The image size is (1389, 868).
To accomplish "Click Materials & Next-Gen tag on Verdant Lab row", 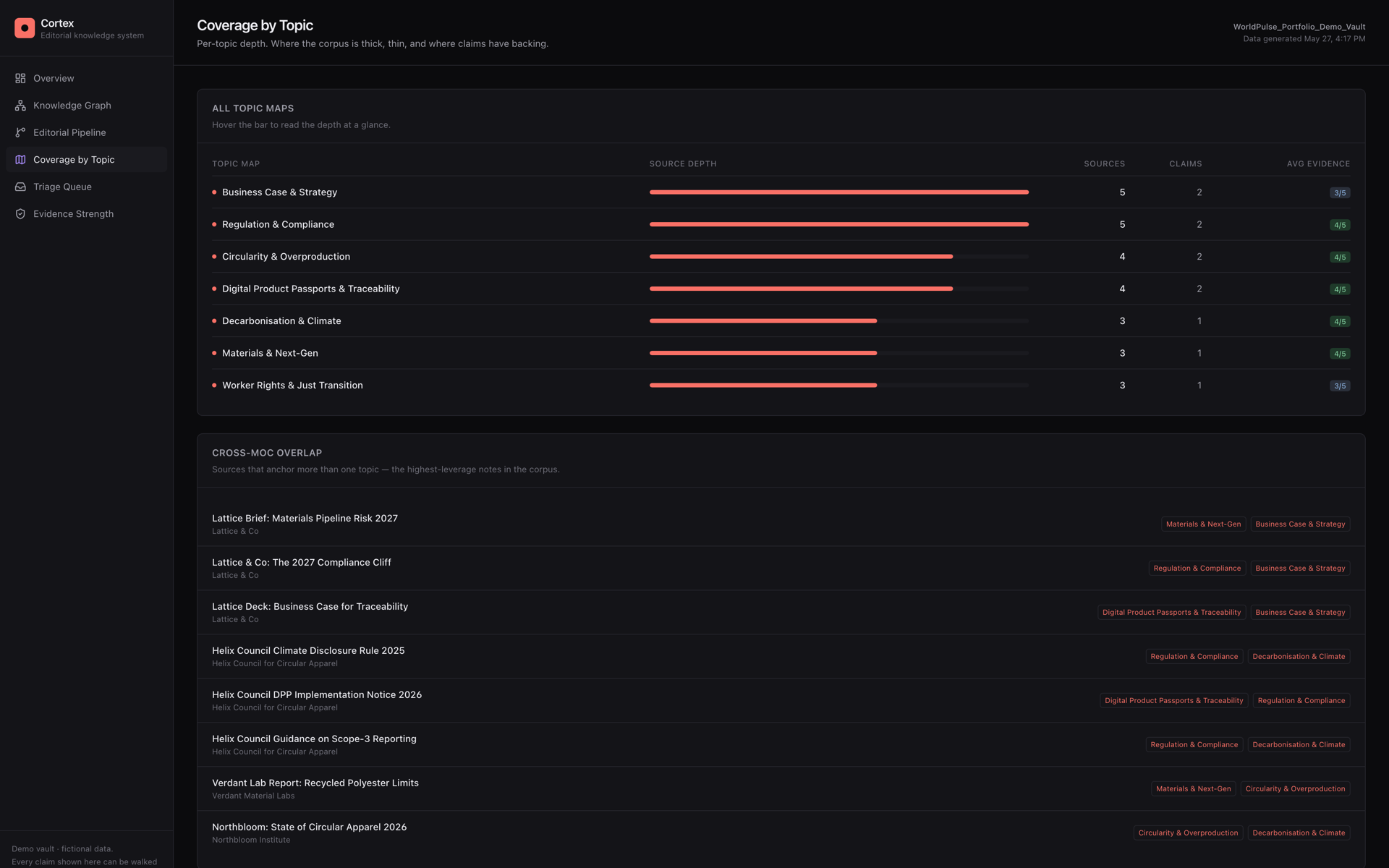I will coord(1193,789).
